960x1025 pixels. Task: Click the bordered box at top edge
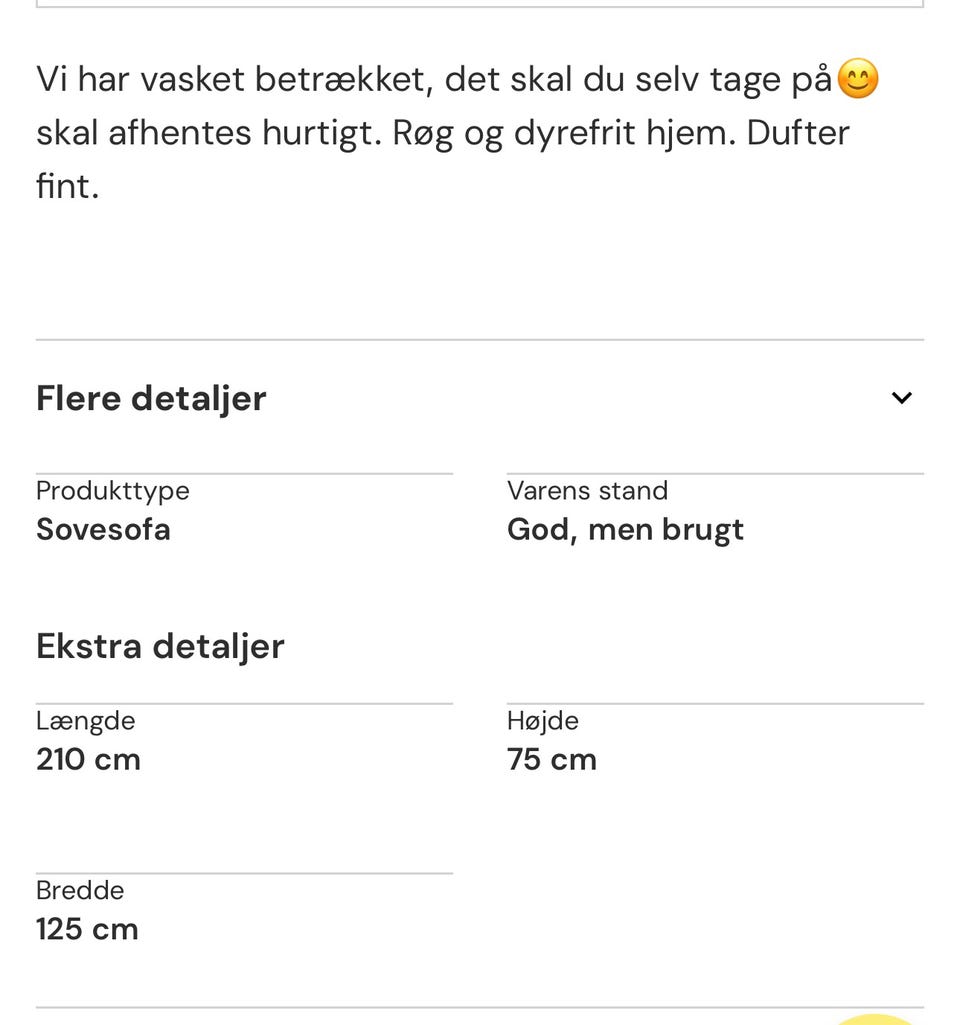click(x=480, y=4)
